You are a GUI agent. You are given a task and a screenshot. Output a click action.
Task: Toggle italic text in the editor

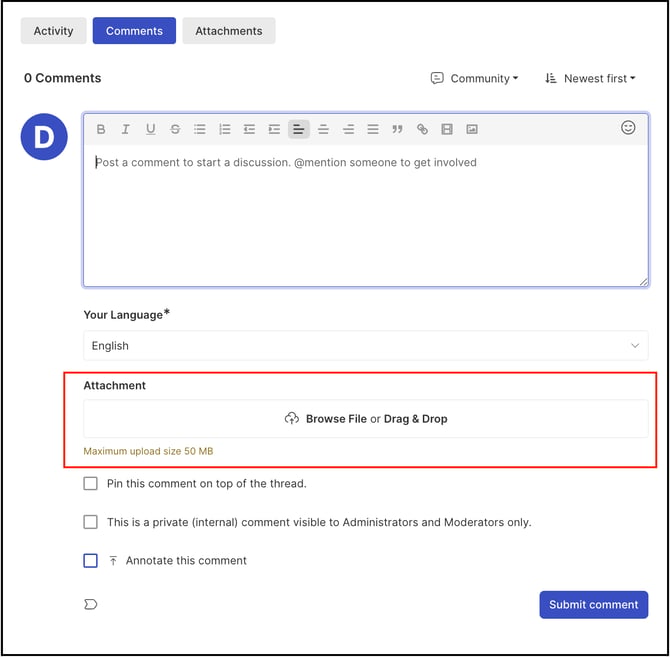click(125, 129)
